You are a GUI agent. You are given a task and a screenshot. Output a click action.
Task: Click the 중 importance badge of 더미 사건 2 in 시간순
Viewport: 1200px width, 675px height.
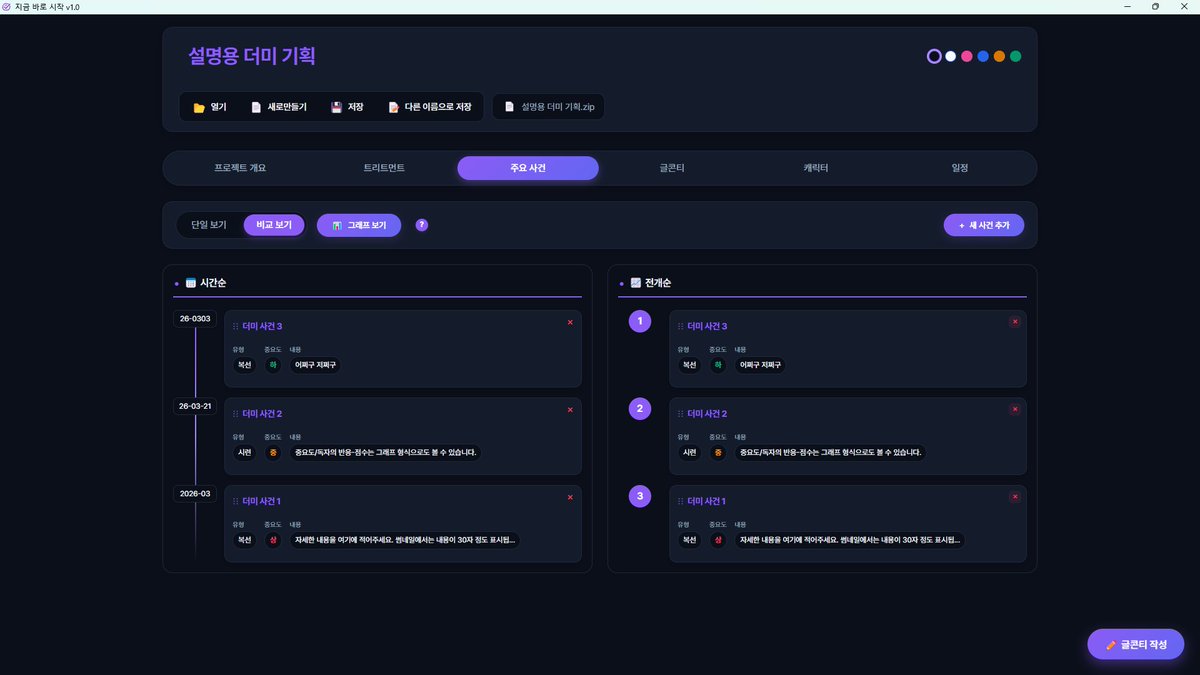[x=272, y=452]
